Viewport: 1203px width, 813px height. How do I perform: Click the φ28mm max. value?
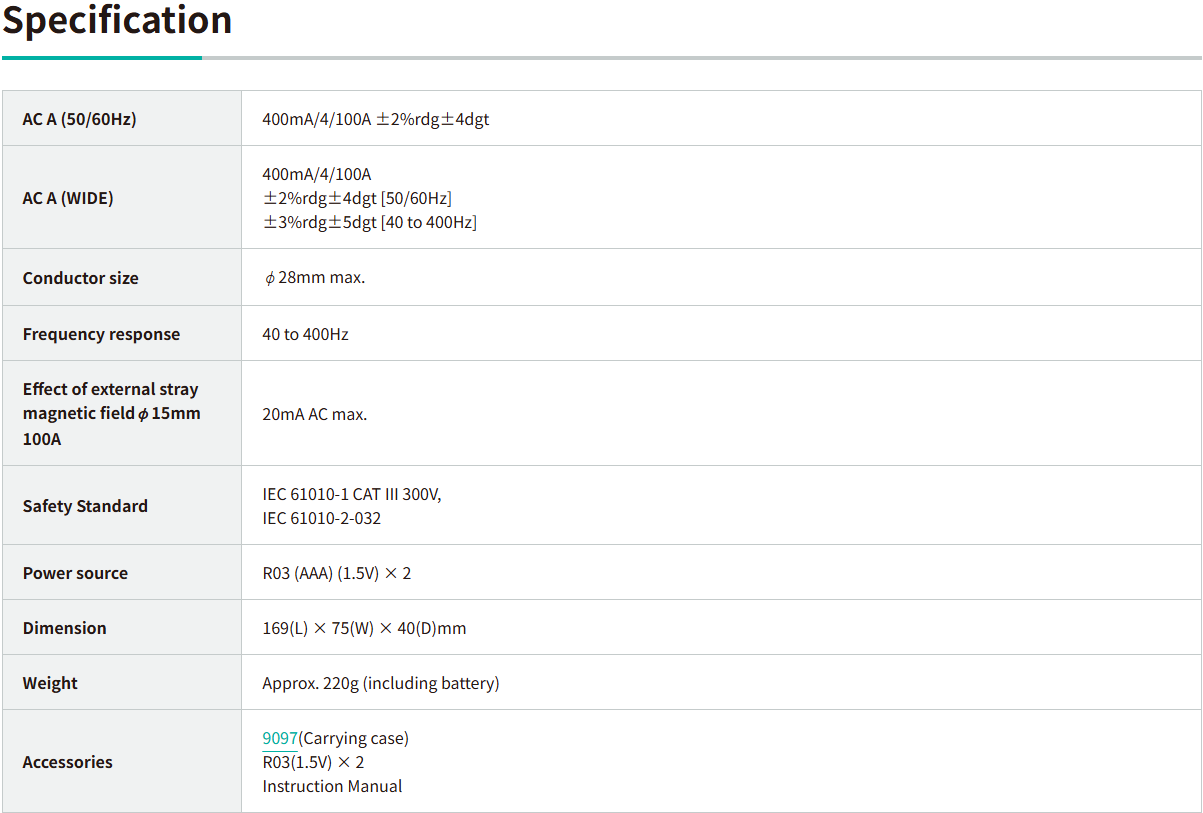click(x=314, y=278)
